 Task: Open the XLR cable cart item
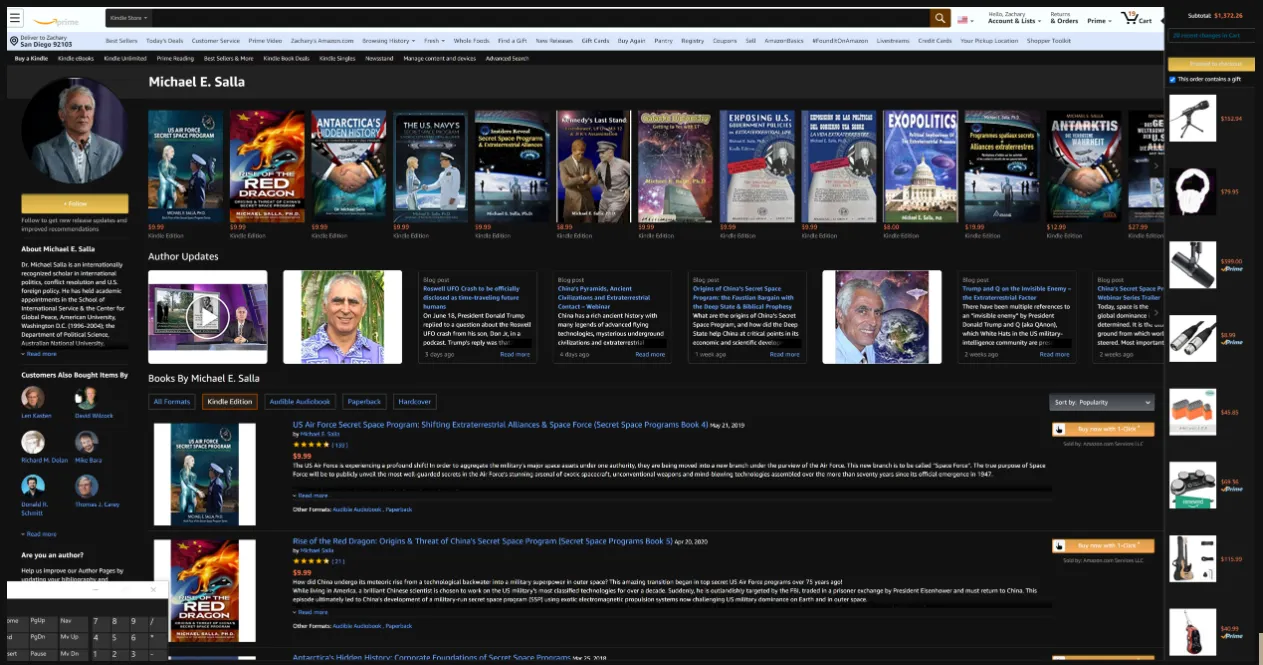[x=1193, y=338]
